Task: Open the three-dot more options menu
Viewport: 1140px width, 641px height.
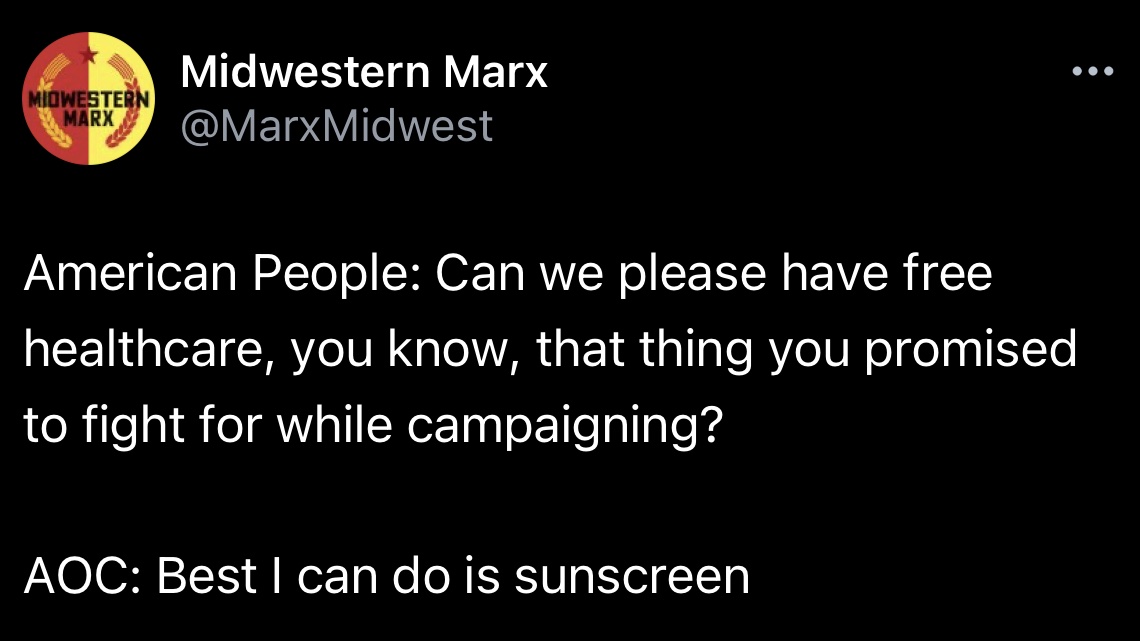Action: (x=1091, y=72)
